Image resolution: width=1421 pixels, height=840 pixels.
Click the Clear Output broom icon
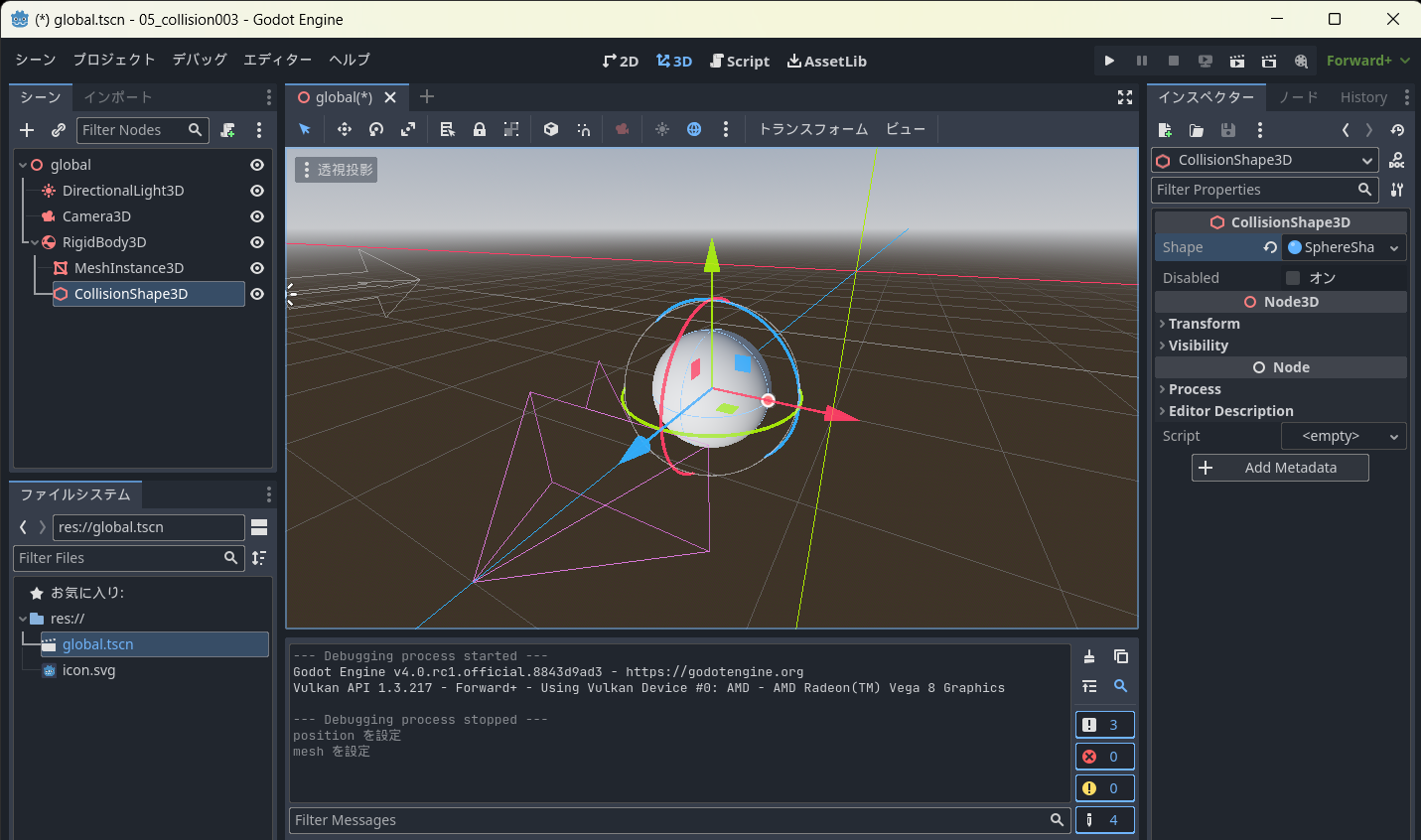tap(1089, 656)
